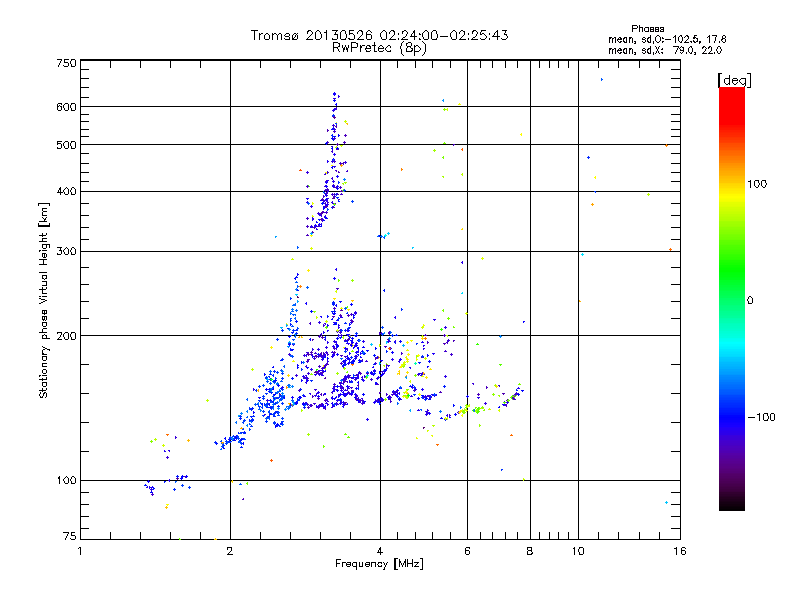Click the y-axis tick label '400'
Viewport: 800px width, 600px height.
[66, 191]
